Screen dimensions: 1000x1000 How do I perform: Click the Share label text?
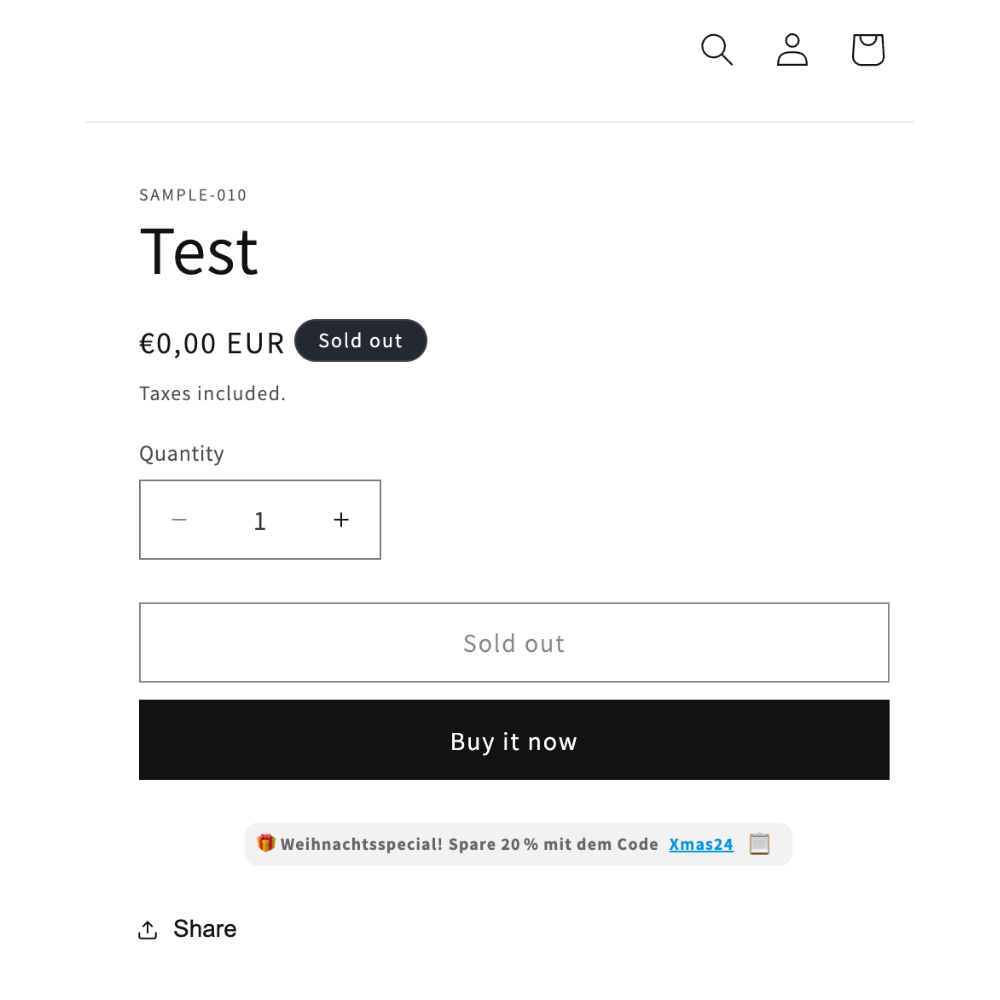[x=205, y=929]
